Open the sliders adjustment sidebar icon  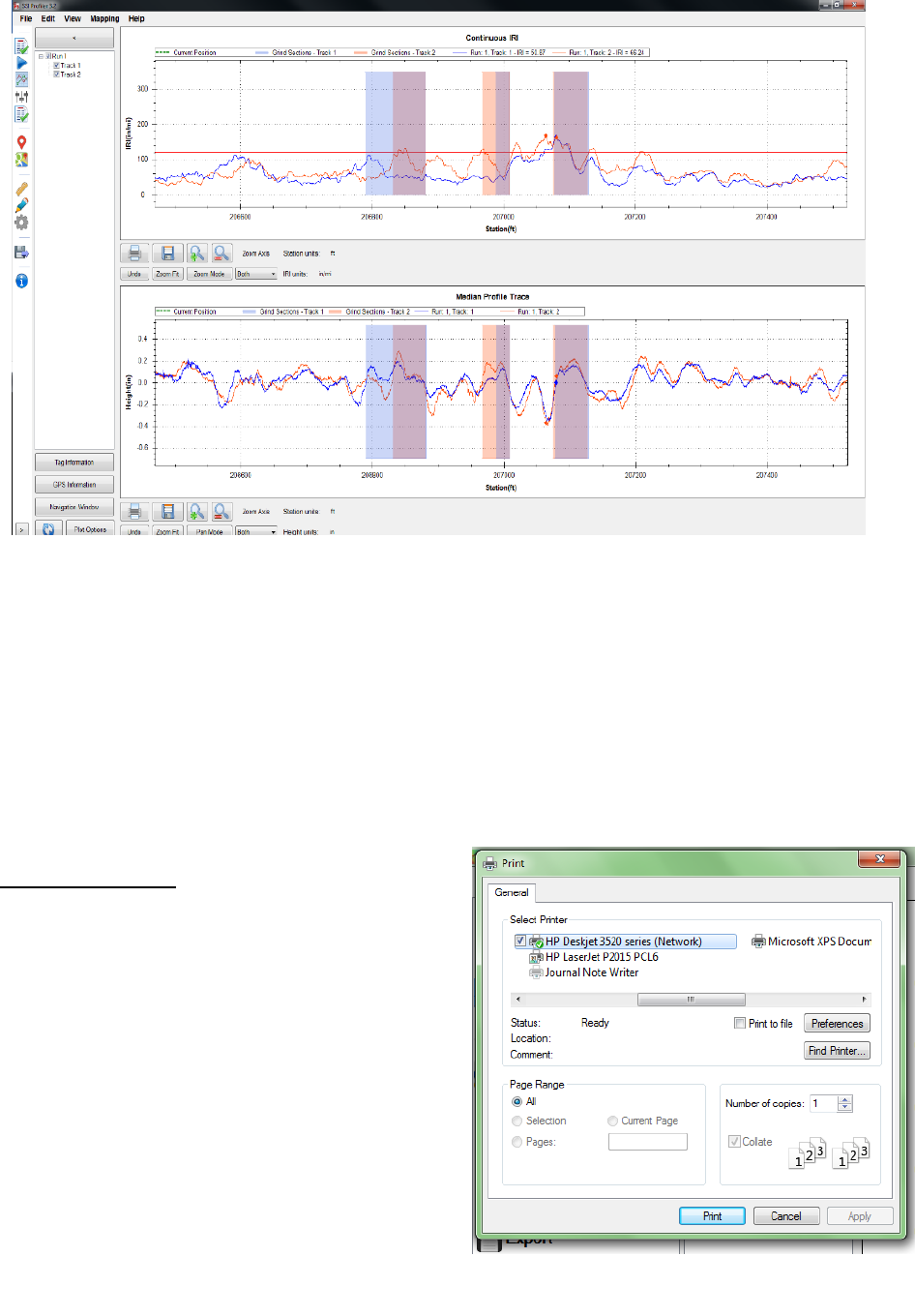coord(21,97)
